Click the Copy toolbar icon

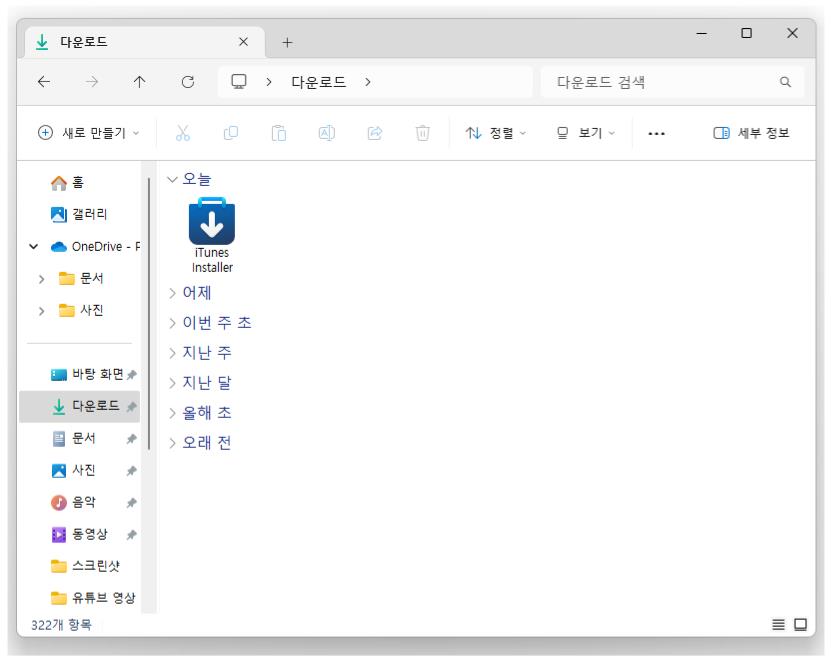pos(231,133)
